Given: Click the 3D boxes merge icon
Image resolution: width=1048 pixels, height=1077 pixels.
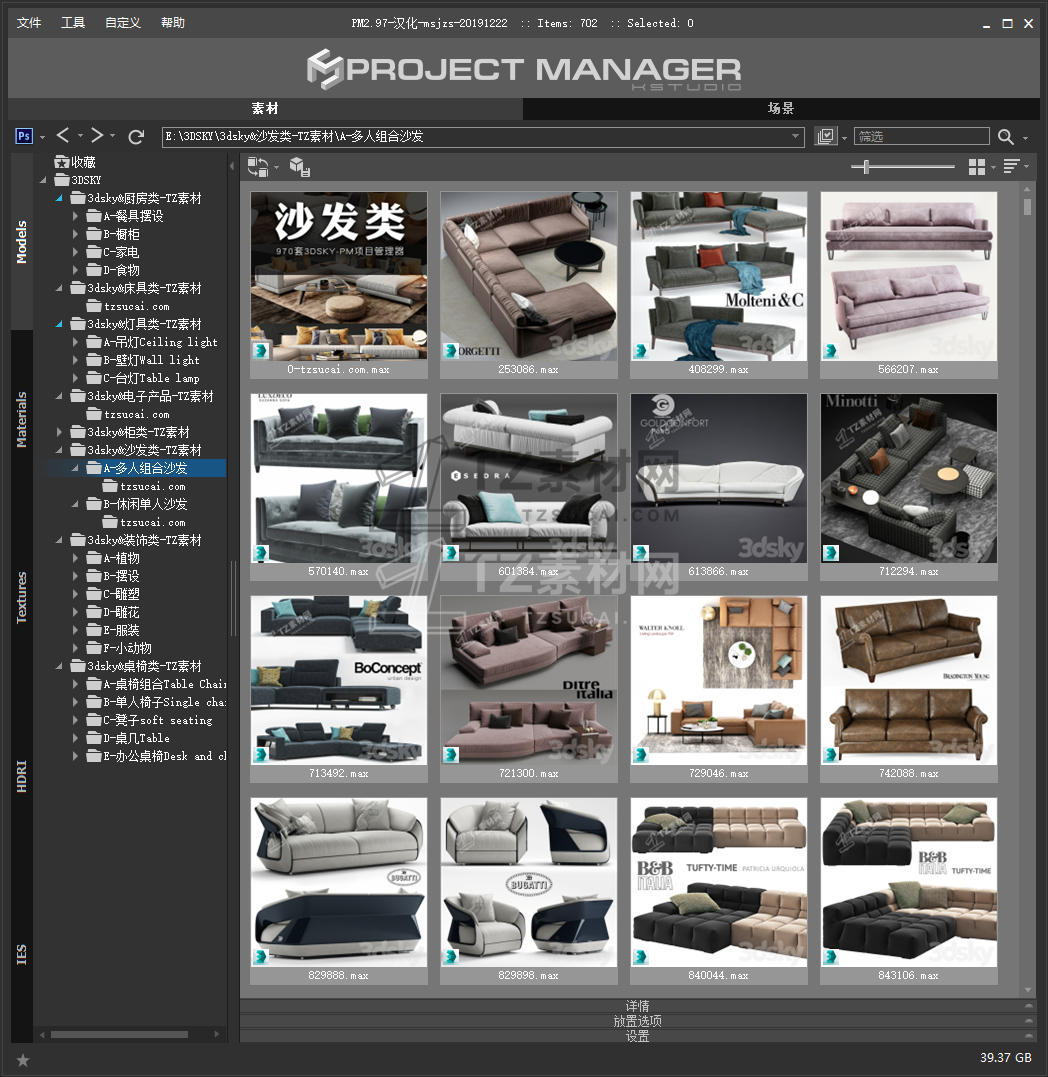Looking at the screenshot, I should 299,167.
